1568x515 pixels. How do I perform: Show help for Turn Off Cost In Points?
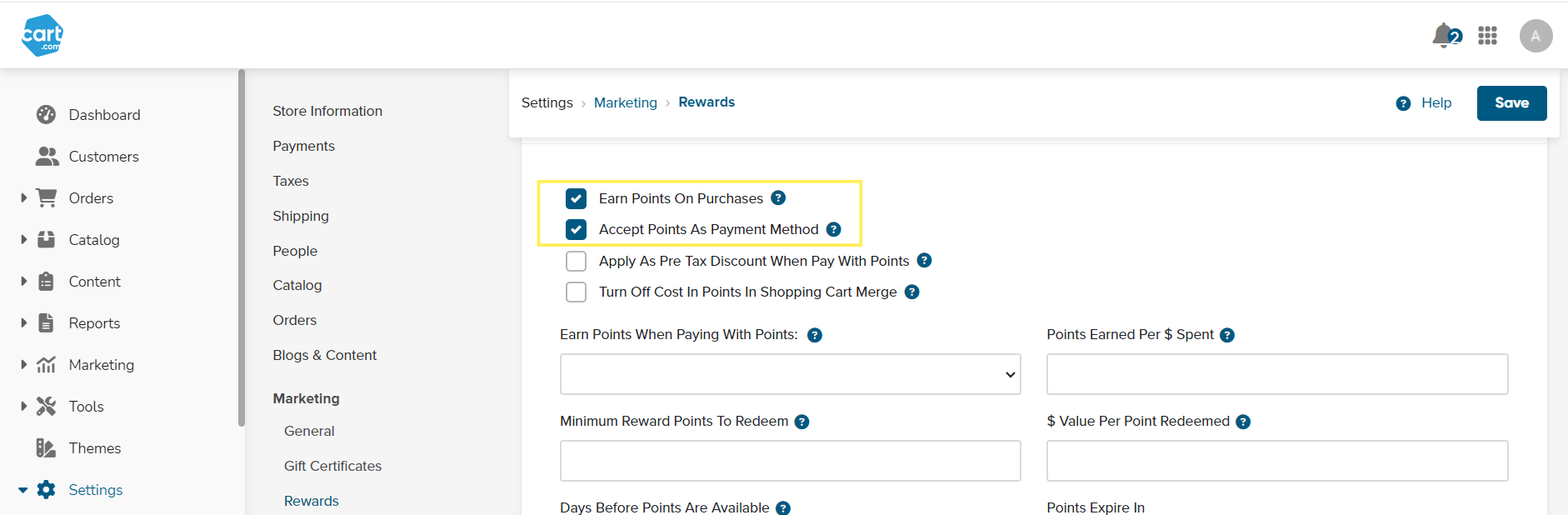[911, 292]
